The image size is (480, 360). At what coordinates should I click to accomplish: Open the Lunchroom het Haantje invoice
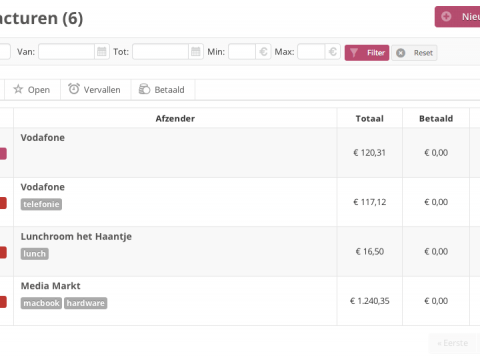point(76,236)
